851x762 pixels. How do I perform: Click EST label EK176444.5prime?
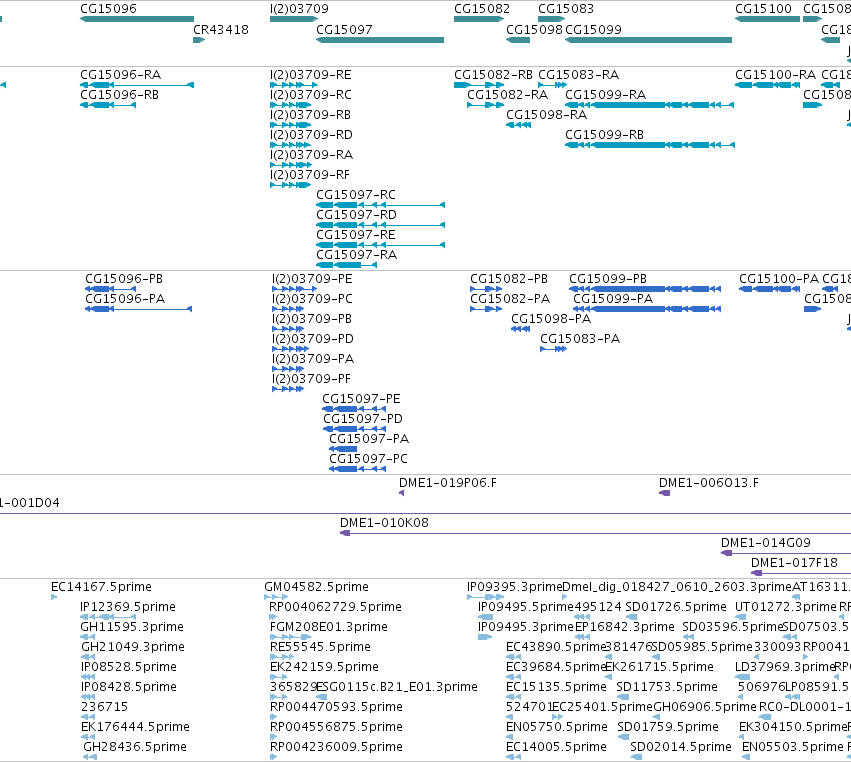pyautogui.click(x=136, y=727)
